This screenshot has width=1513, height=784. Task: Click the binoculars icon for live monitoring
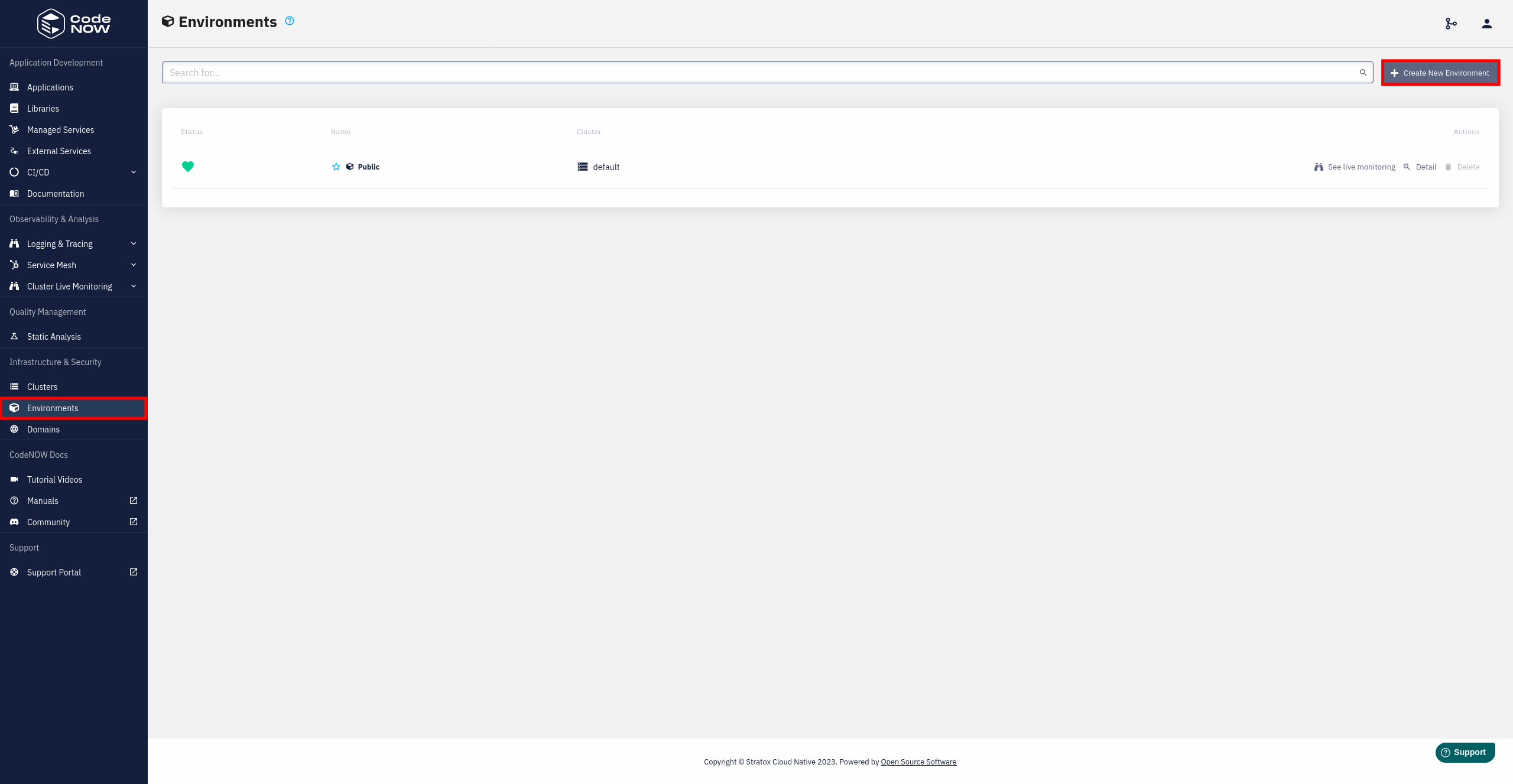1319,167
